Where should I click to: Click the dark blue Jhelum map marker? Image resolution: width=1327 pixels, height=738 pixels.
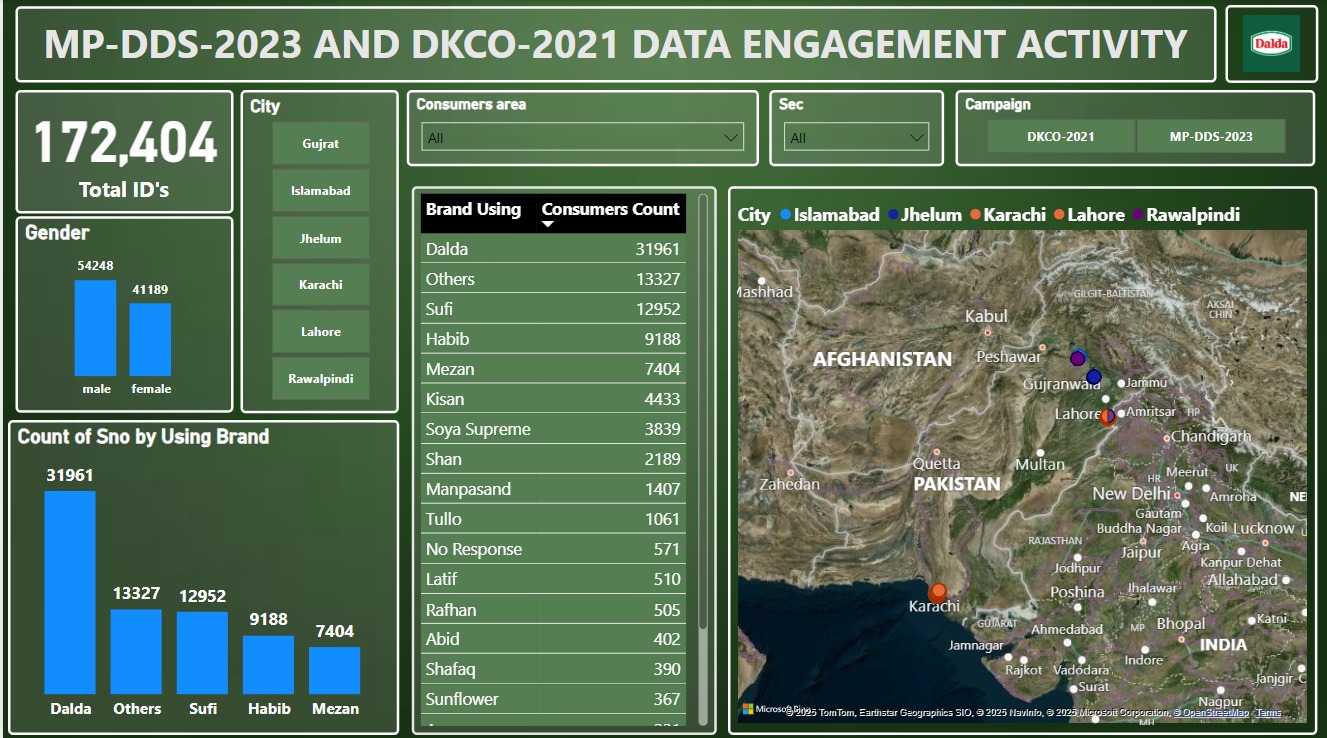(1093, 377)
